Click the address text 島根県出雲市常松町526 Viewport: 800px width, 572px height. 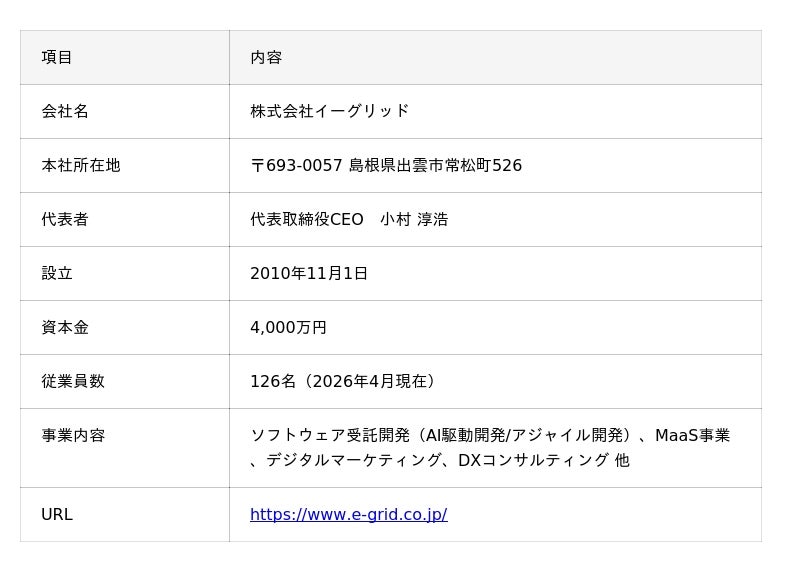pyautogui.click(x=435, y=165)
